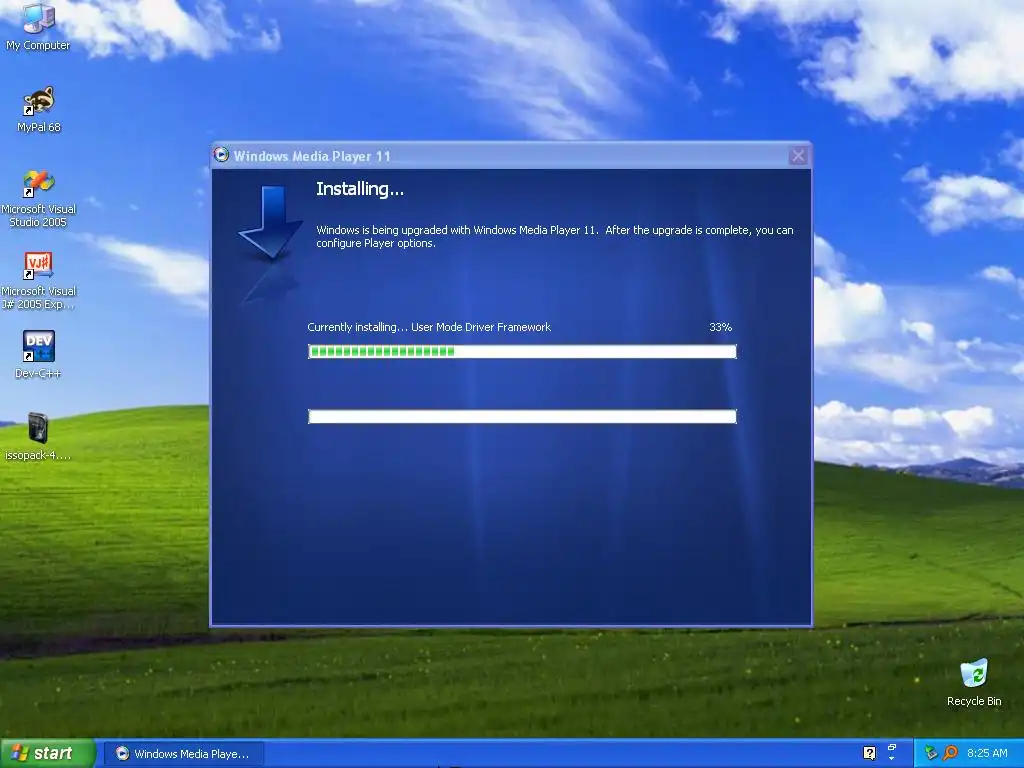Close the Windows Media Player 11 installer
Screen dimensions: 1024x768
[798, 155]
